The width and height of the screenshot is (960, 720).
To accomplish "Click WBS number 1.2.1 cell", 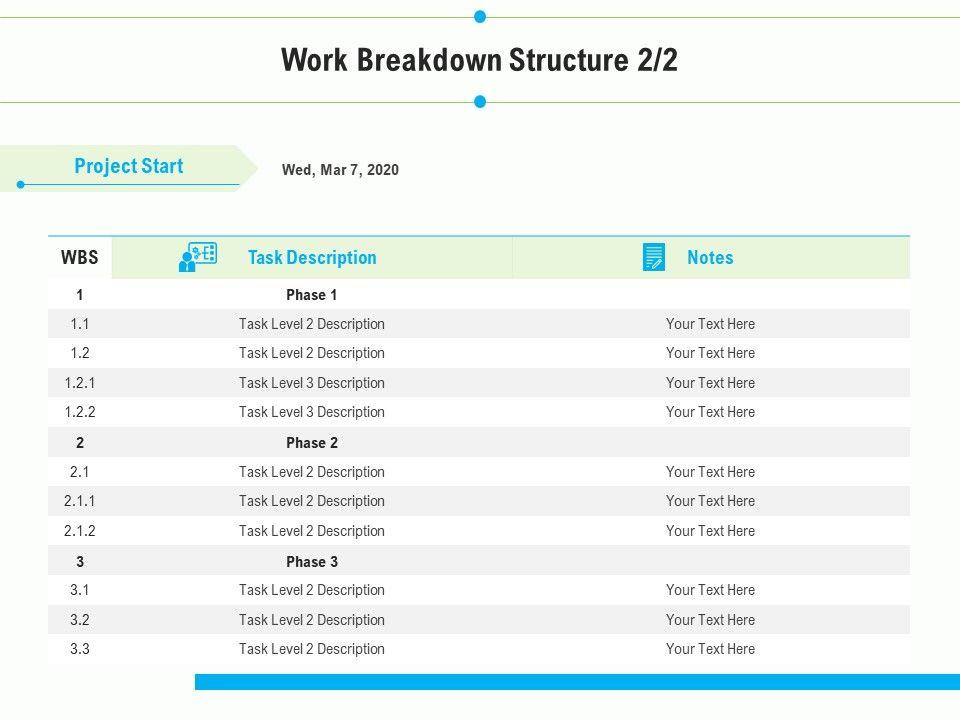I will (80, 383).
